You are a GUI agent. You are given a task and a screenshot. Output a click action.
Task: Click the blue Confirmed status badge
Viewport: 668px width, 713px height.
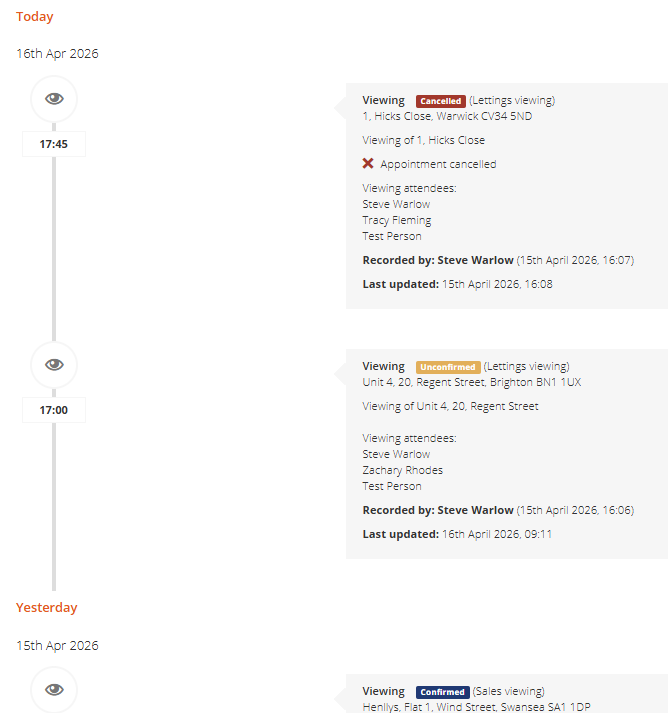click(442, 692)
